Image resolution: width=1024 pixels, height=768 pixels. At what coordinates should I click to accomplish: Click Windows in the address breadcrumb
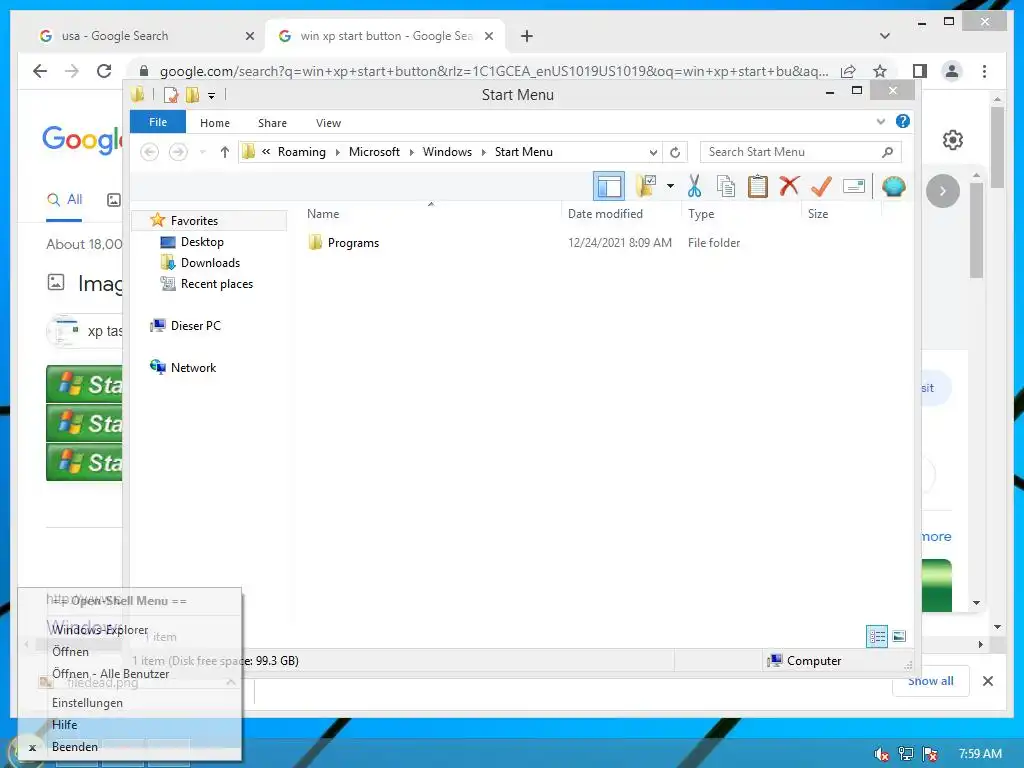coord(447,152)
